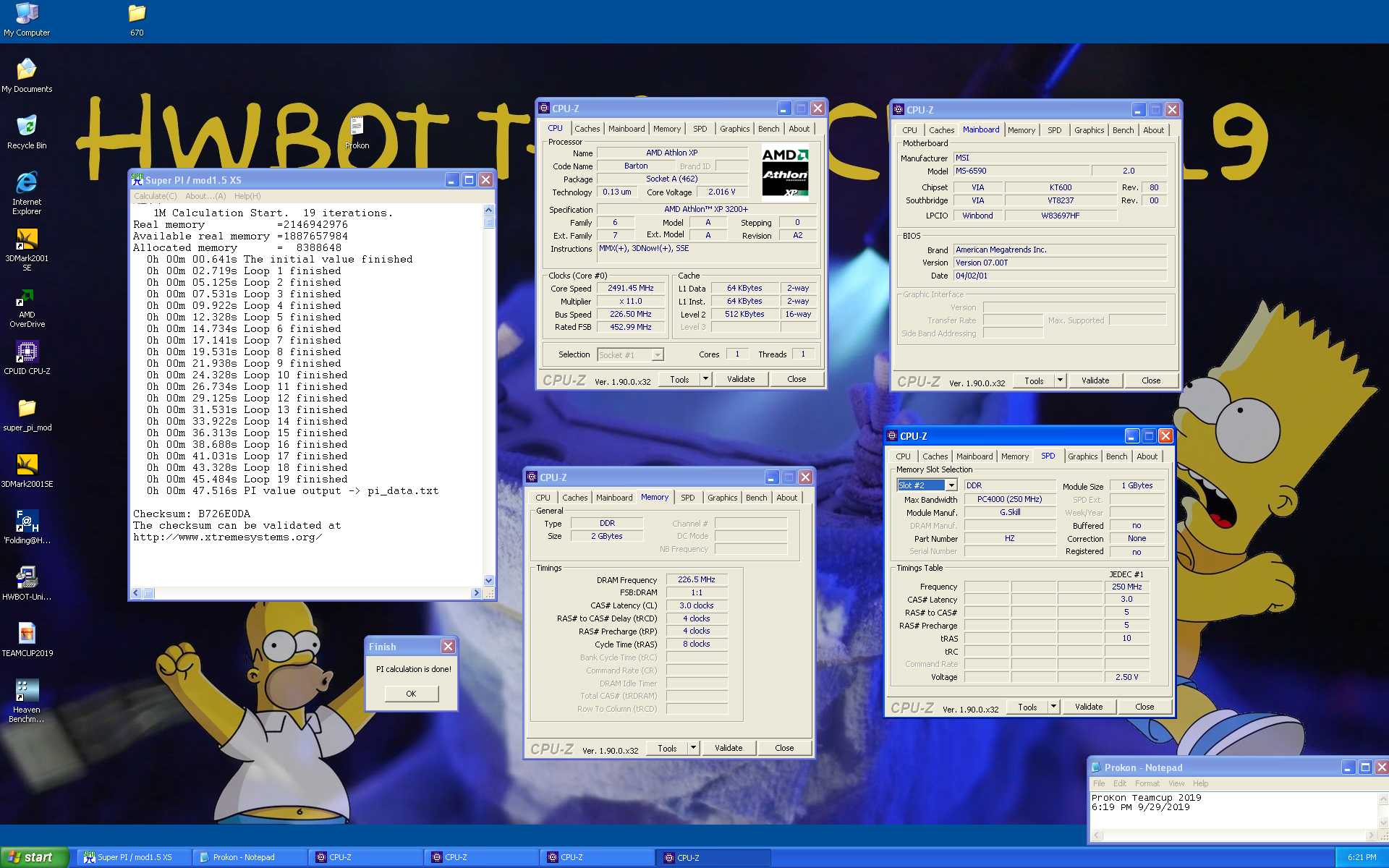
Task: Click Super PI horizontal scrollbar right arrow
Action: coord(475,593)
